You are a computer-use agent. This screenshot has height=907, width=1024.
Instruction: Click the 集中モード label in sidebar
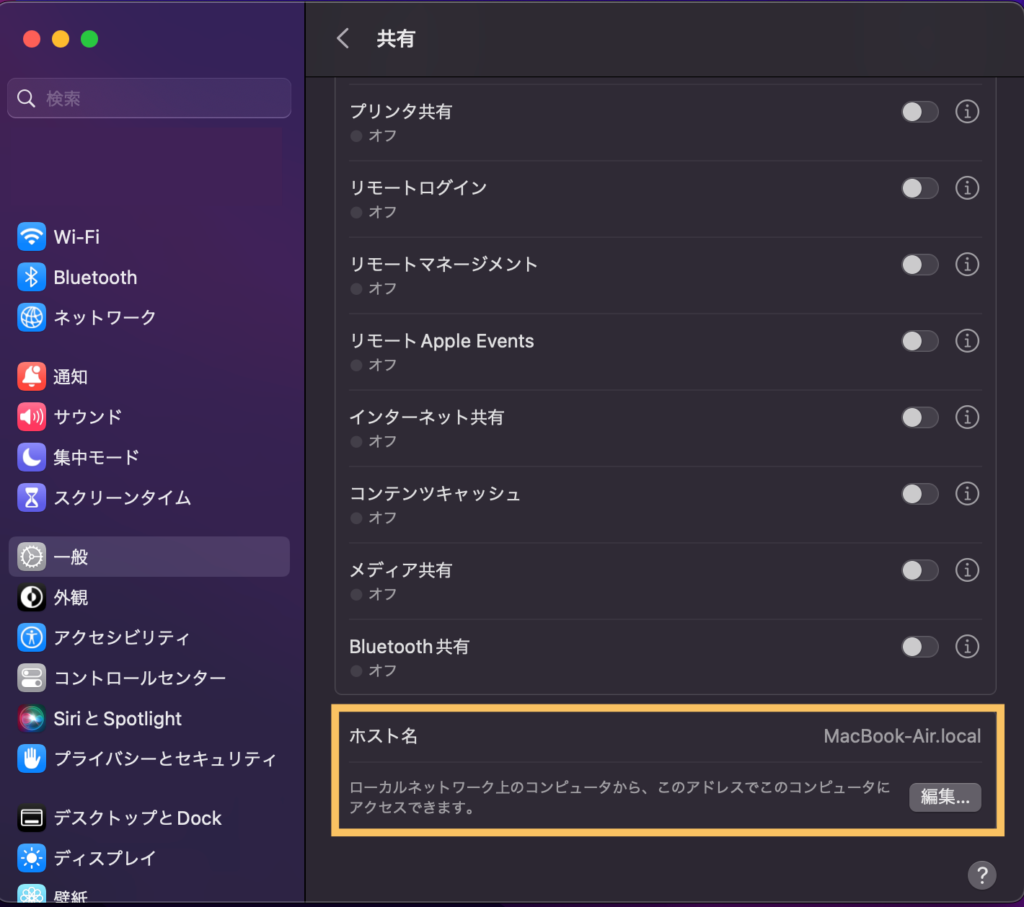96,457
